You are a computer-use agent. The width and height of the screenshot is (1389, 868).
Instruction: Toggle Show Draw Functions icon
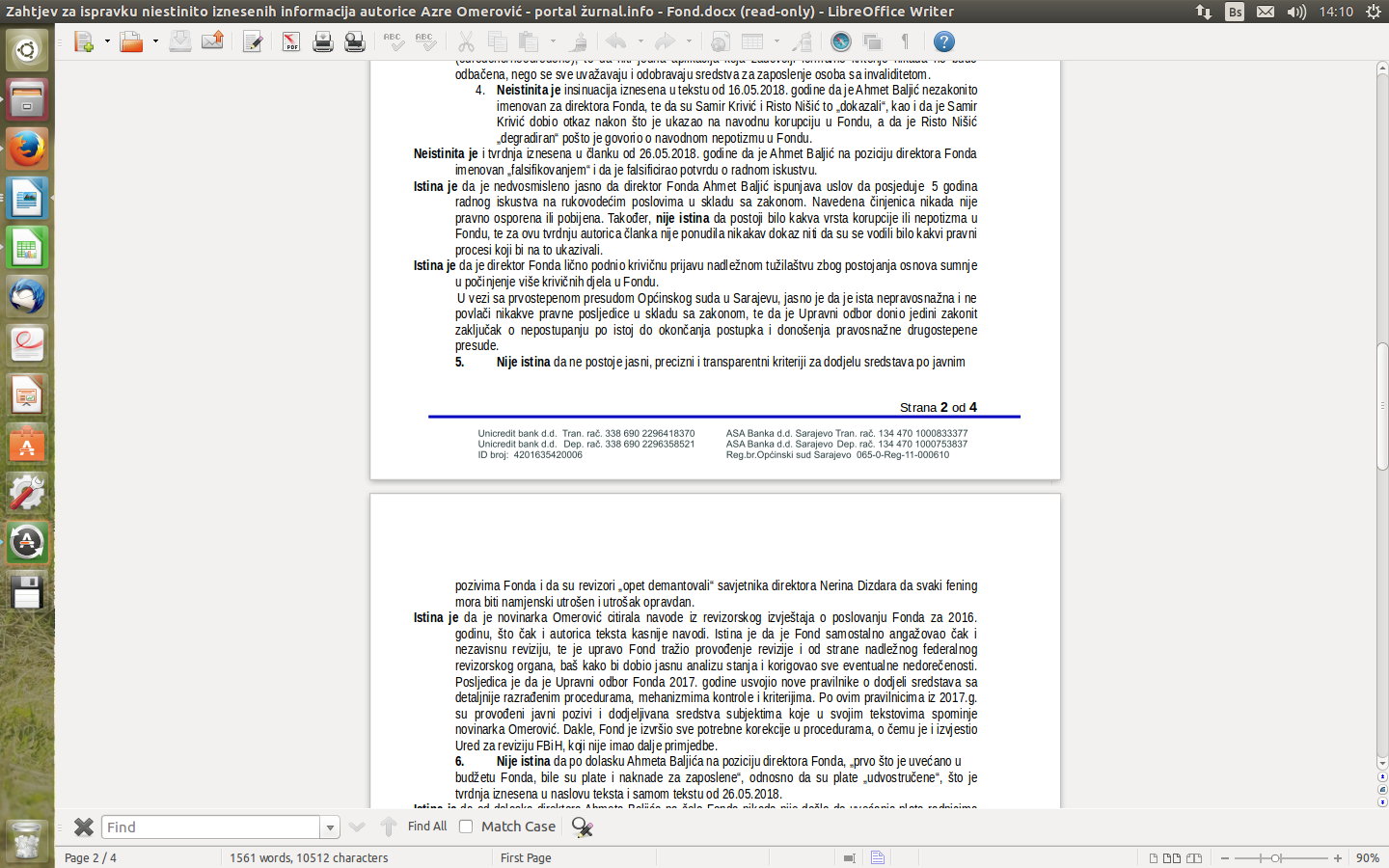[801, 41]
